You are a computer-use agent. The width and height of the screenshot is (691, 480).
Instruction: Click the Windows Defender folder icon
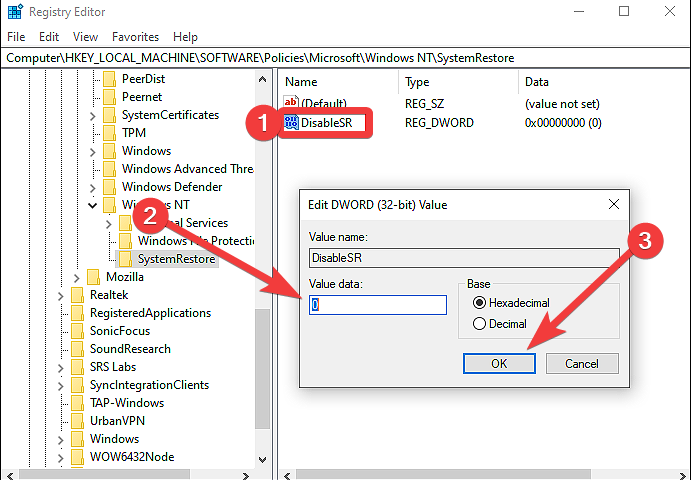(x=110, y=187)
